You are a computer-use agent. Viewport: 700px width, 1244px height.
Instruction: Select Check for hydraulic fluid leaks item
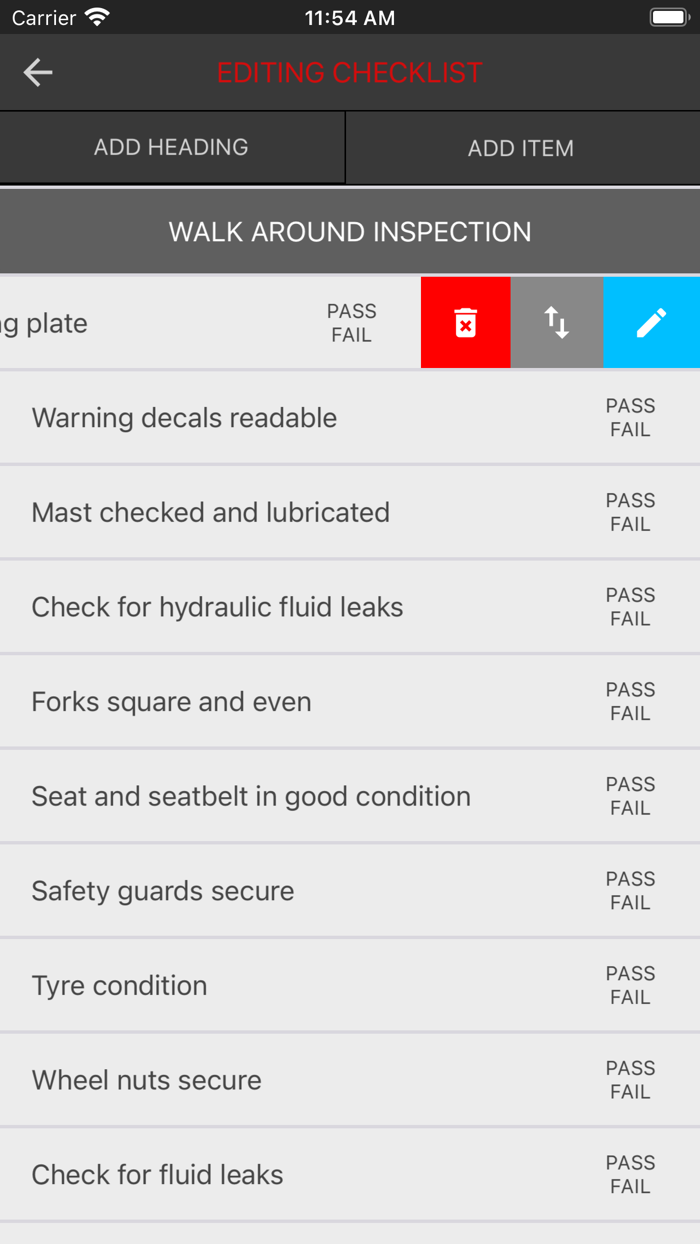(x=217, y=607)
